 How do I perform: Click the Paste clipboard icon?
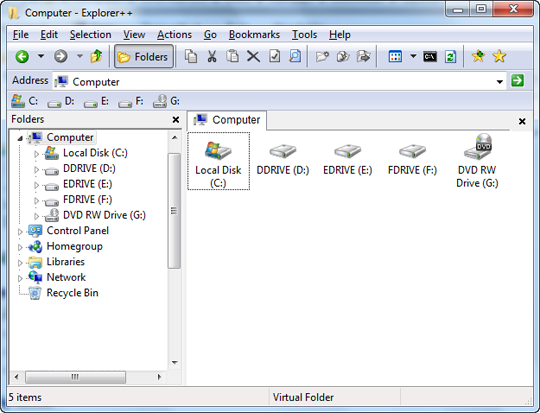(x=232, y=56)
